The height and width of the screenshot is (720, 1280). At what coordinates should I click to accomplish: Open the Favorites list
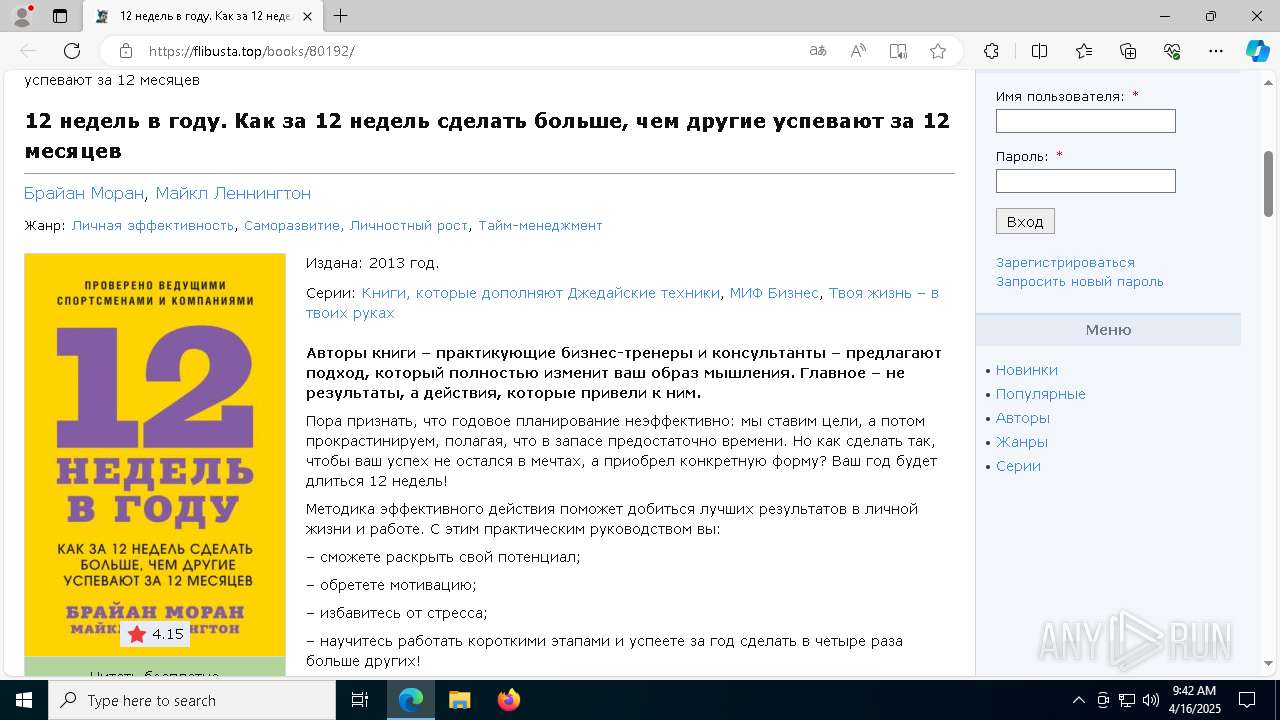click(1084, 51)
